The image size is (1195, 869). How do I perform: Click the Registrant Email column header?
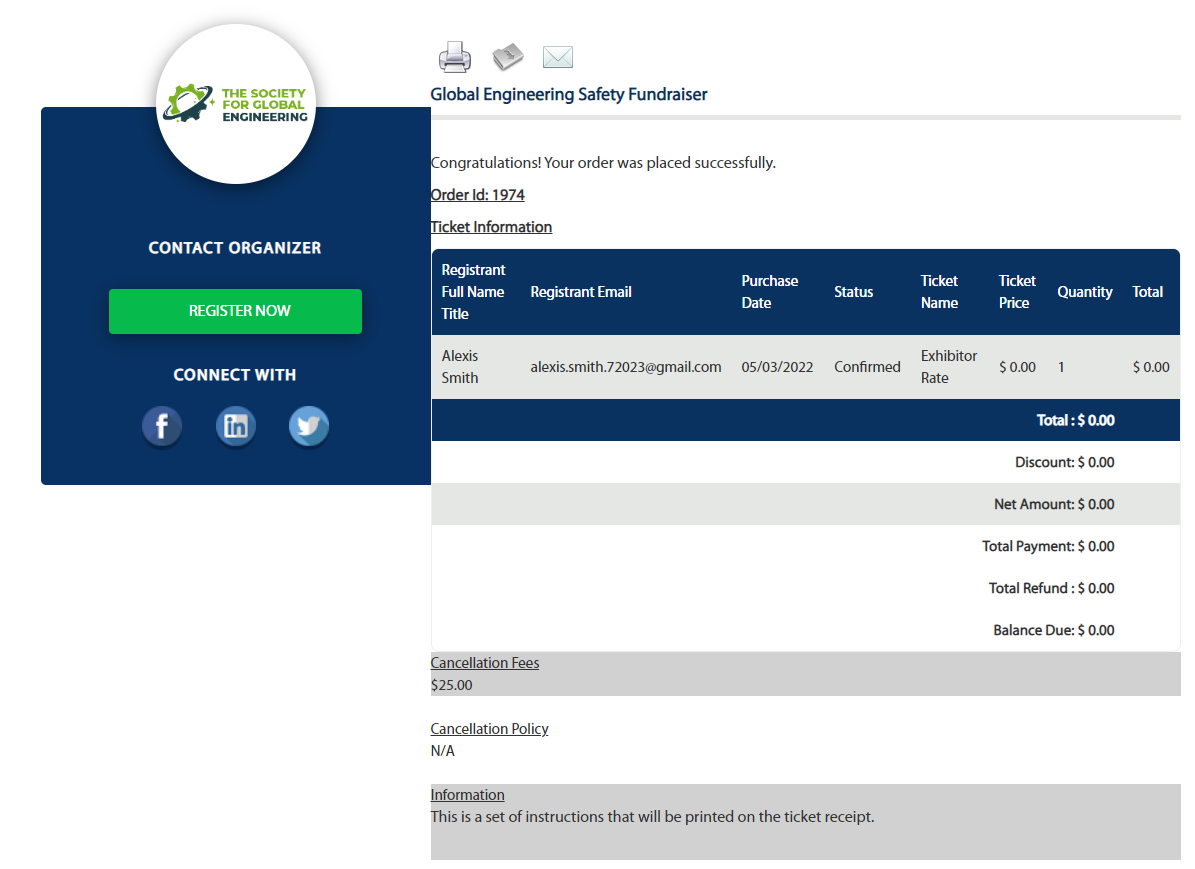[x=581, y=292]
